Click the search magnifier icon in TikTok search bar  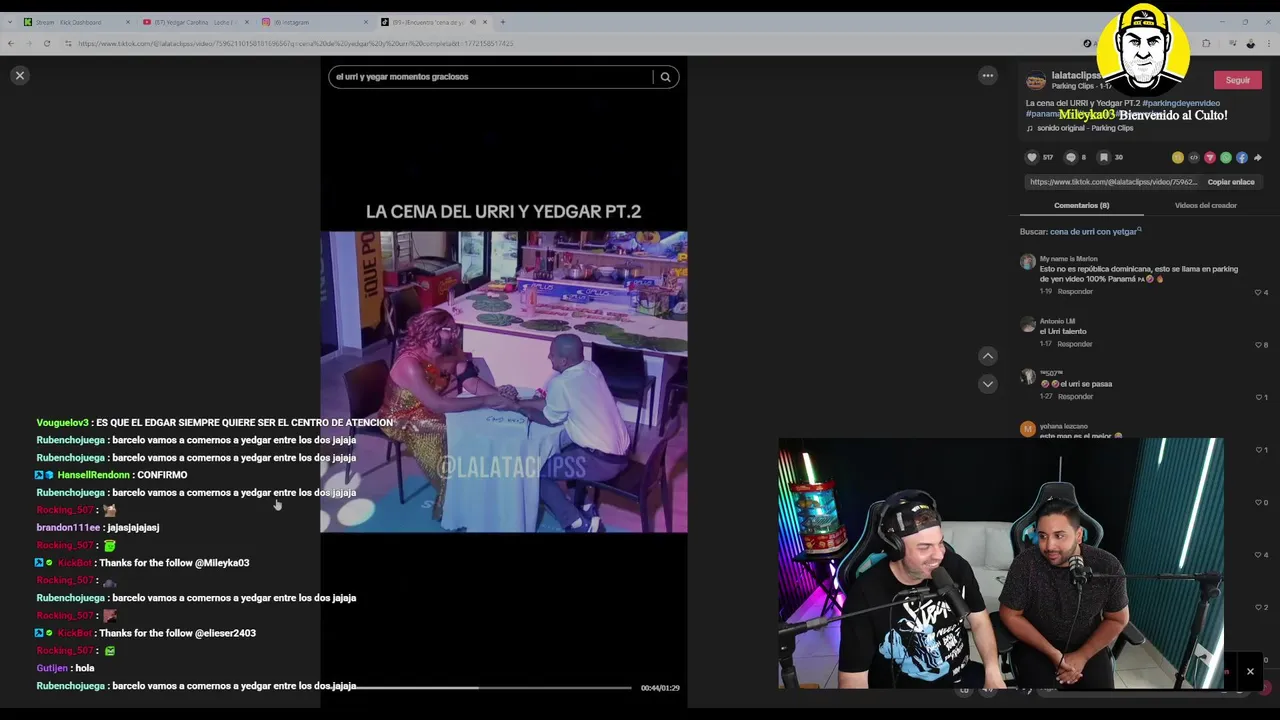pos(665,77)
